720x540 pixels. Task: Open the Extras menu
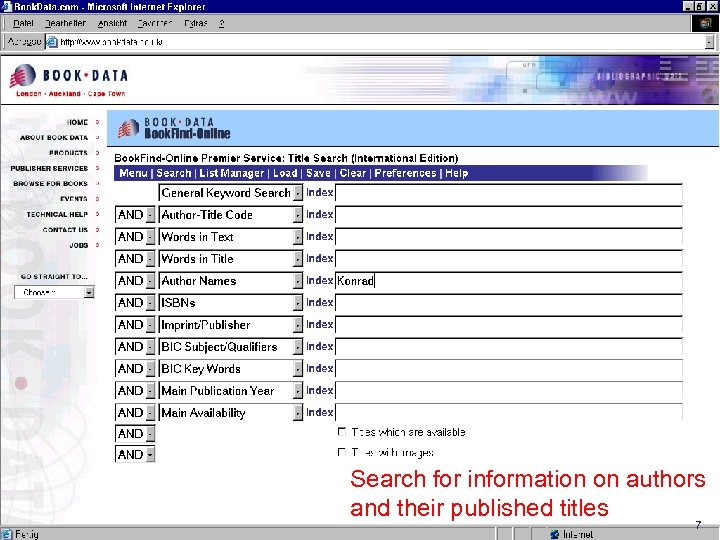click(x=196, y=23)
